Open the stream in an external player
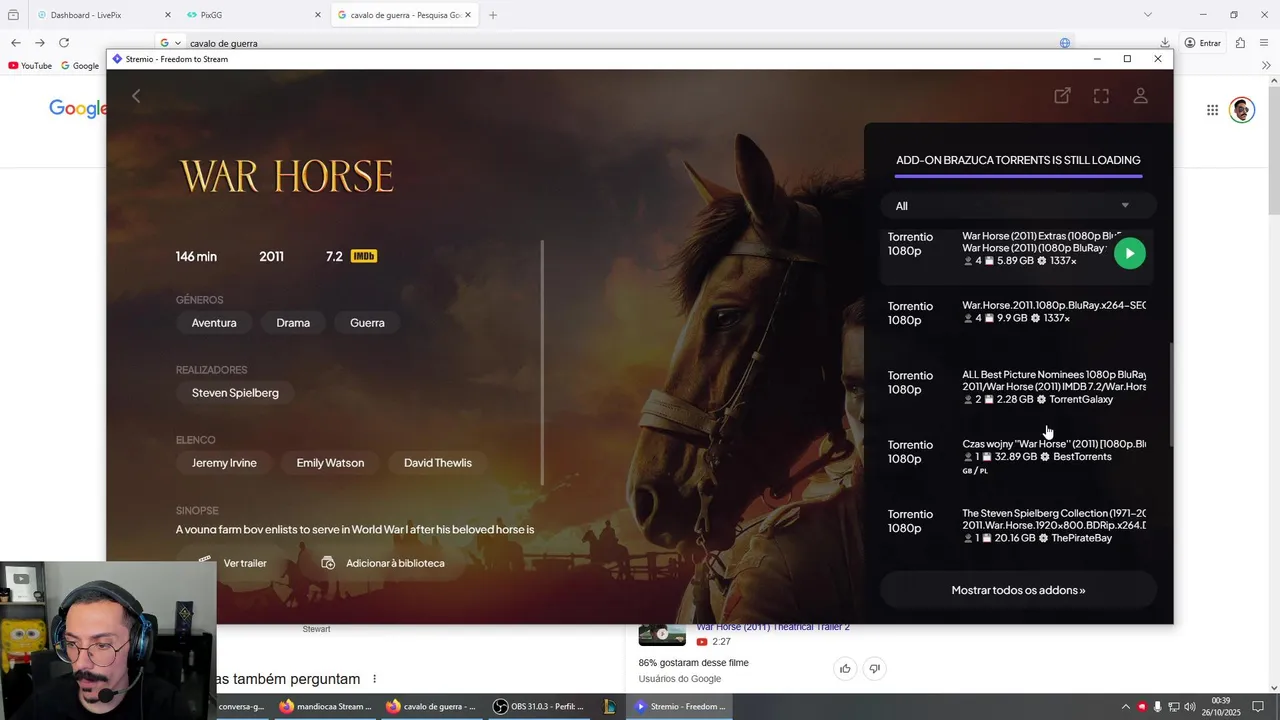This screenshot has width=1280, height=720. (1062, 96)
